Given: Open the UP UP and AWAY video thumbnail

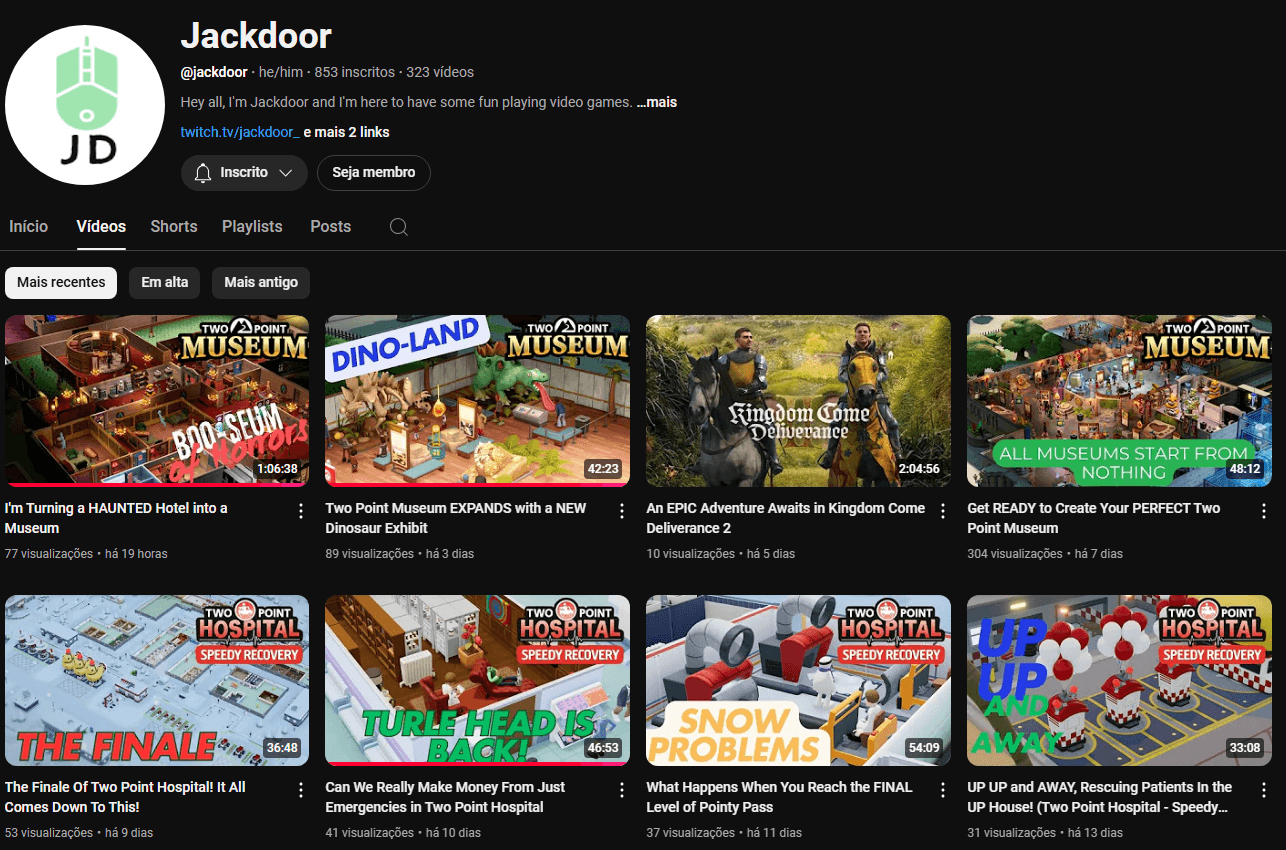Looking at the screenshot, I should 1119,680.
